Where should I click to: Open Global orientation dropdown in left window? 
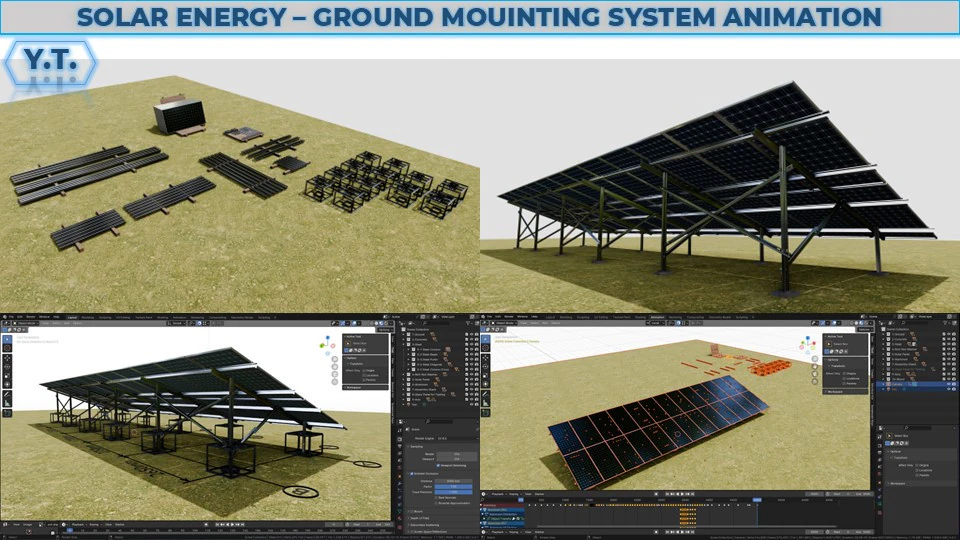pyautogui.click(x=176, y=323)
